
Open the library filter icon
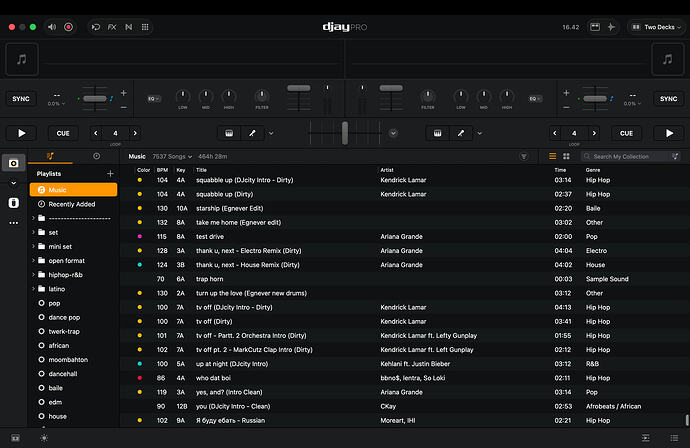coord(524,156)
